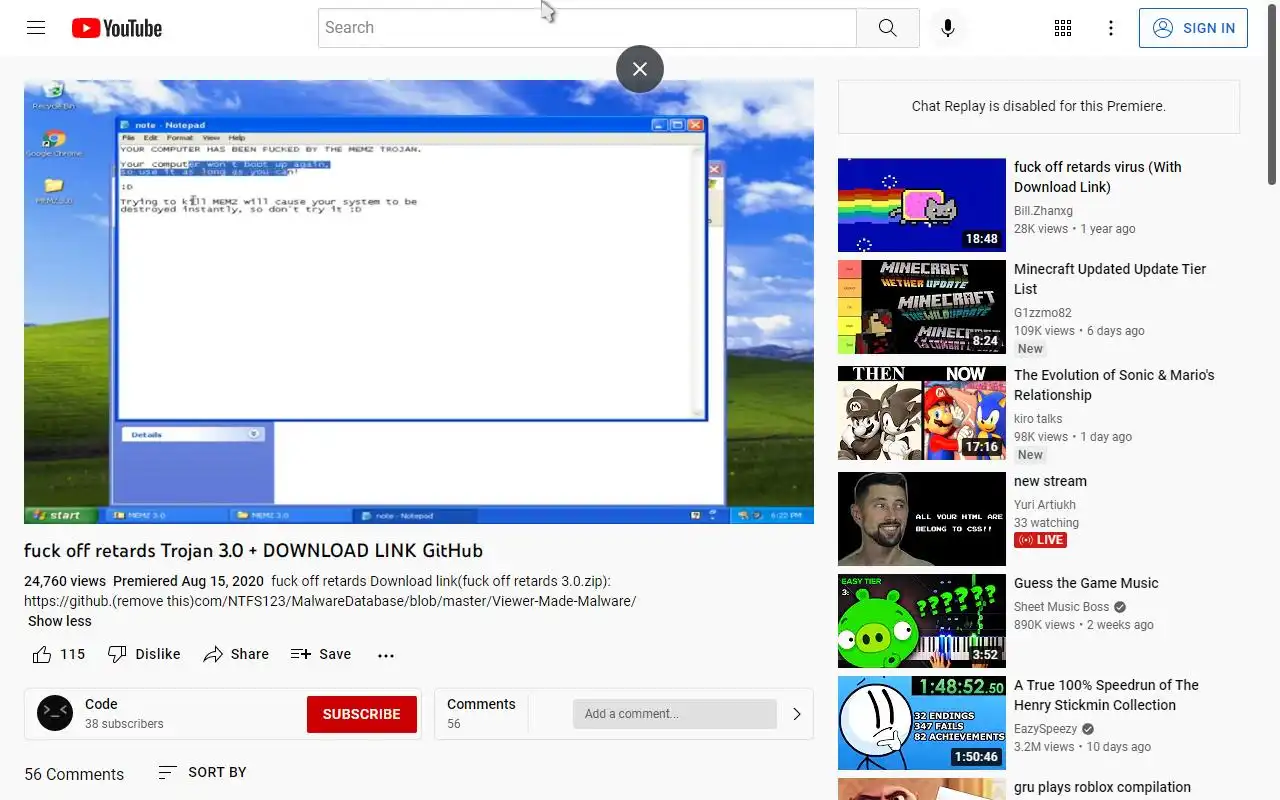This screenshot has width=1280, height=800.
Task: Open the Nyan Cat virus video thumbnail
Action: pos(922,205)
